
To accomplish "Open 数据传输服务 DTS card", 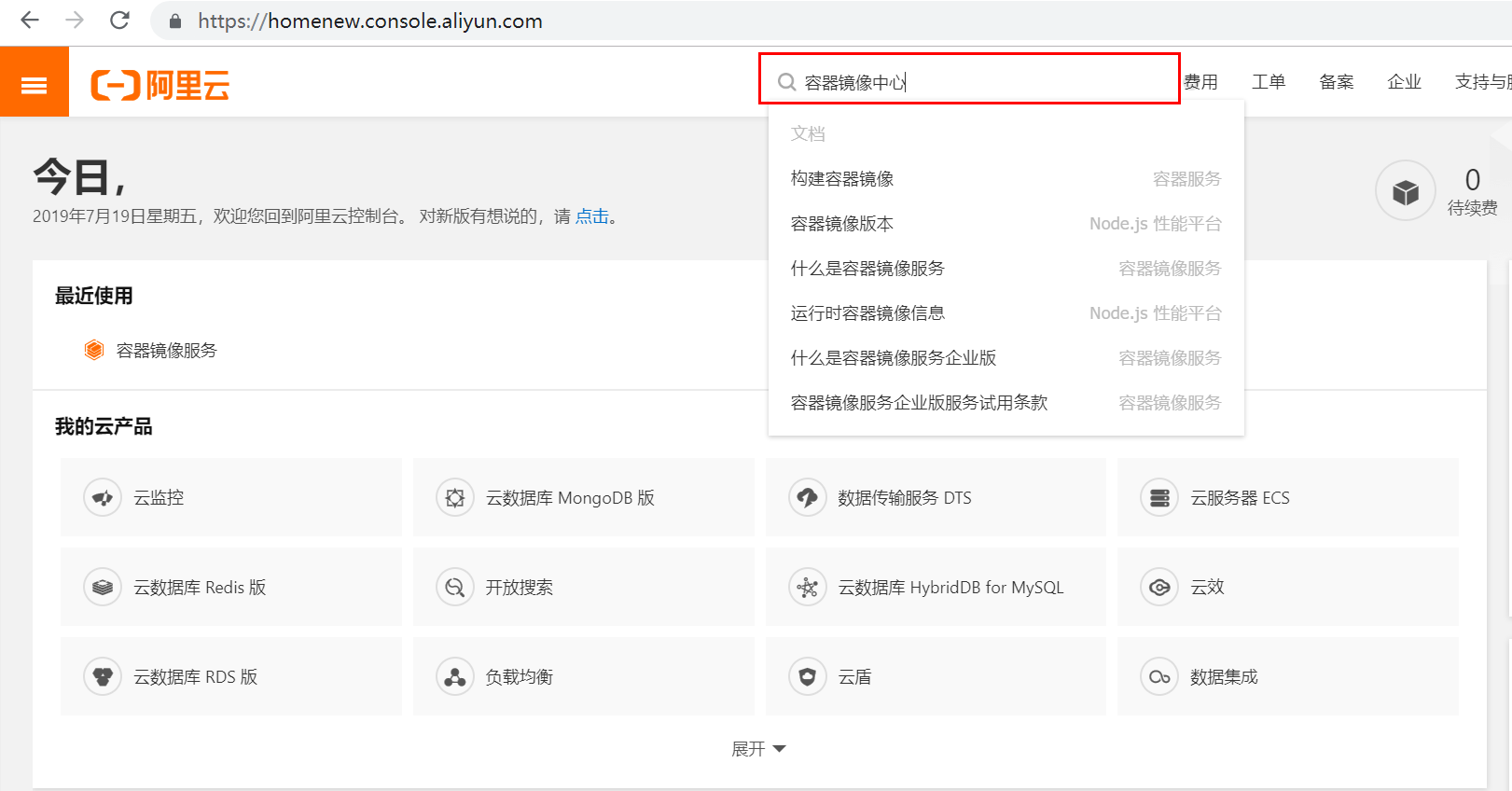I will [x=936, y=497].
